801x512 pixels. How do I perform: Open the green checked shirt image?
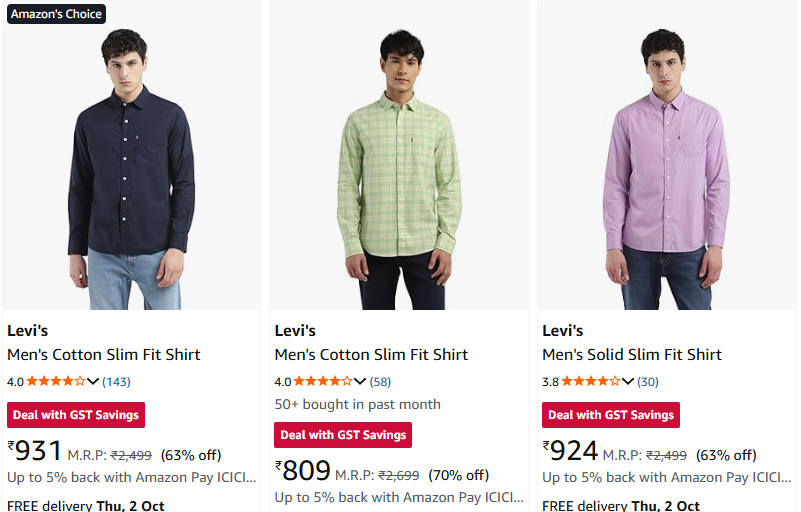click(x=399, y=160)
